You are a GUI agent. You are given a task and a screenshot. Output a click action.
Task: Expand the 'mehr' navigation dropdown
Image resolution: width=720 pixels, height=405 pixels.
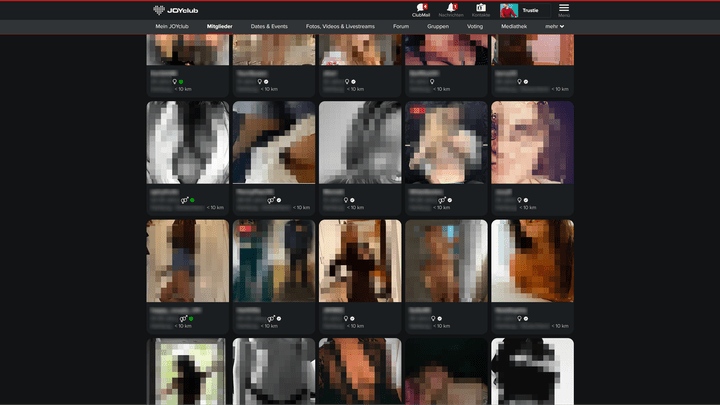(555, 26)
